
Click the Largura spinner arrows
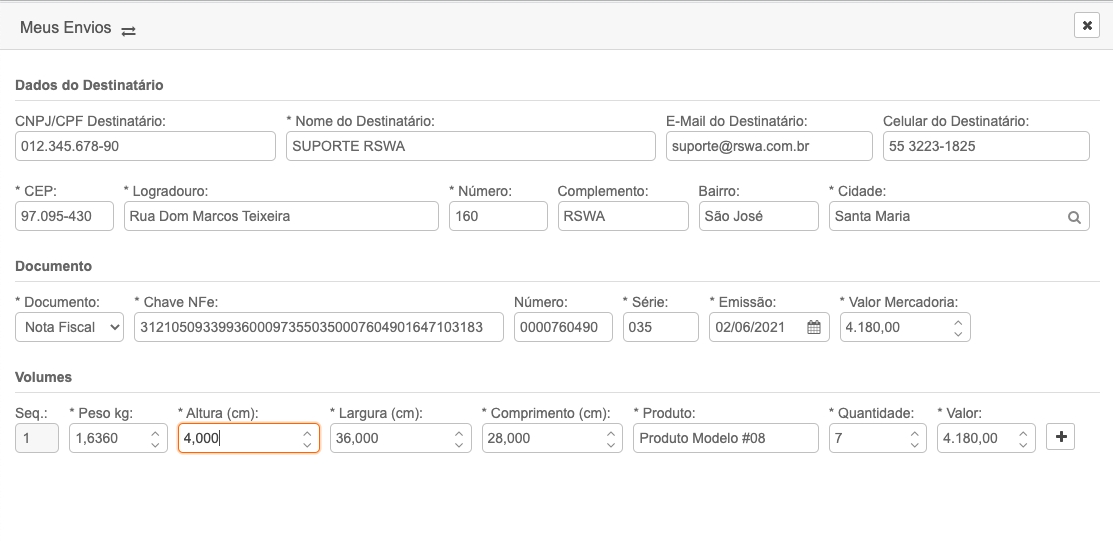coord(458,438)
